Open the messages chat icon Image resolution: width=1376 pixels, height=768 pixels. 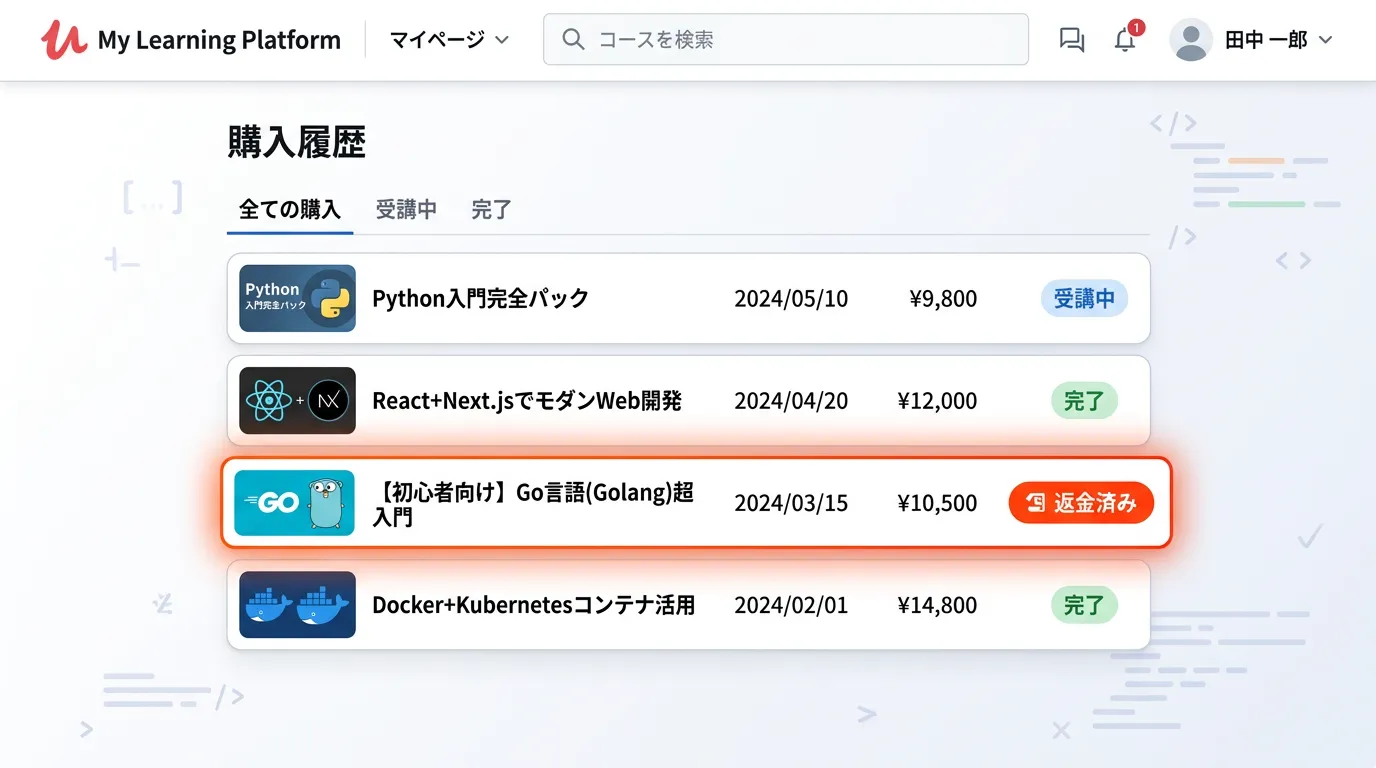1071,40
